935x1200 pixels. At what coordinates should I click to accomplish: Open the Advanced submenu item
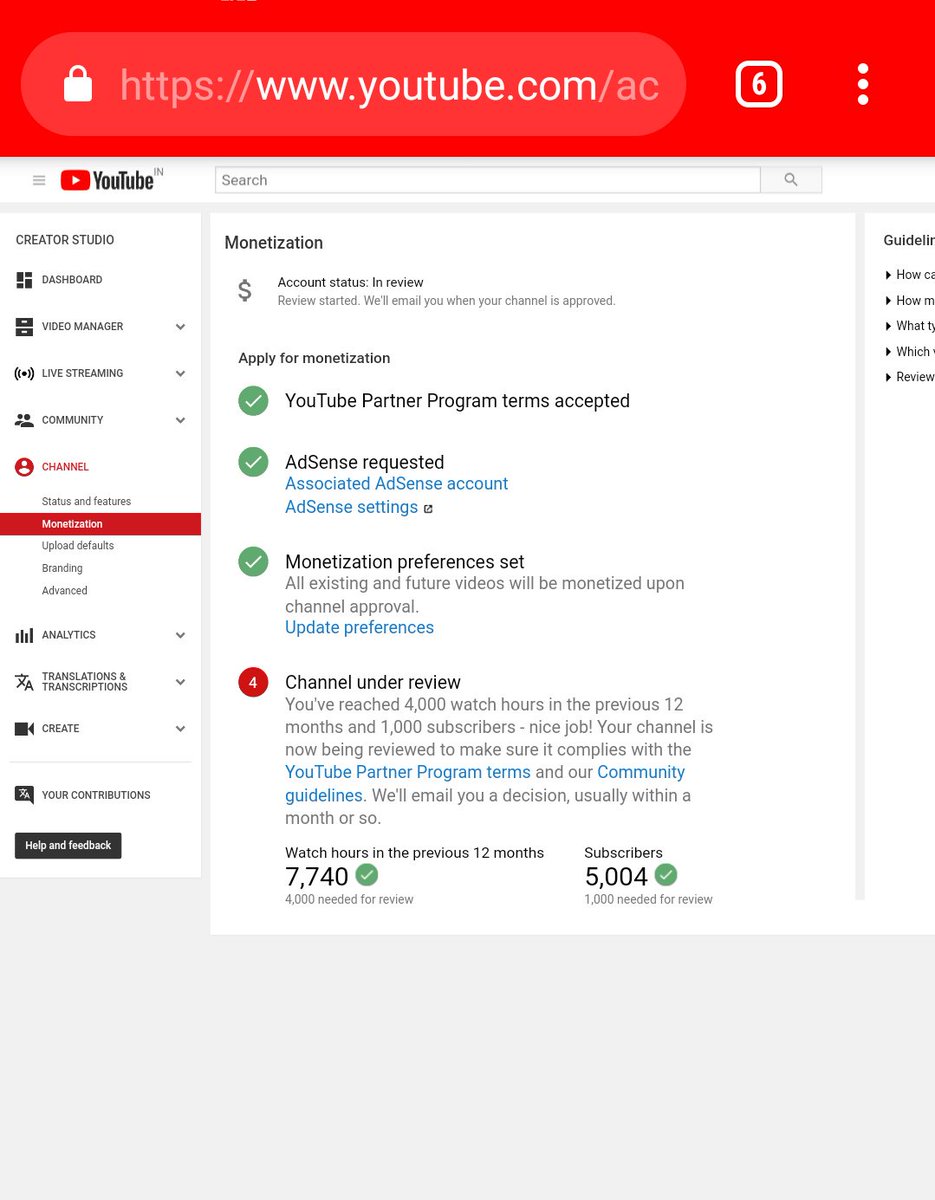coord(65,591)
